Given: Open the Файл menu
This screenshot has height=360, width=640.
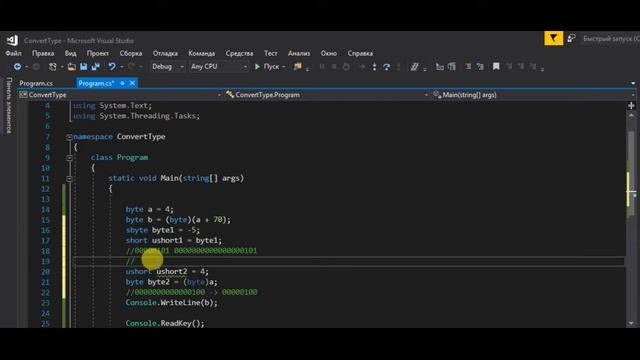Looking at the screenshot, I should click(x=13, y=53).
